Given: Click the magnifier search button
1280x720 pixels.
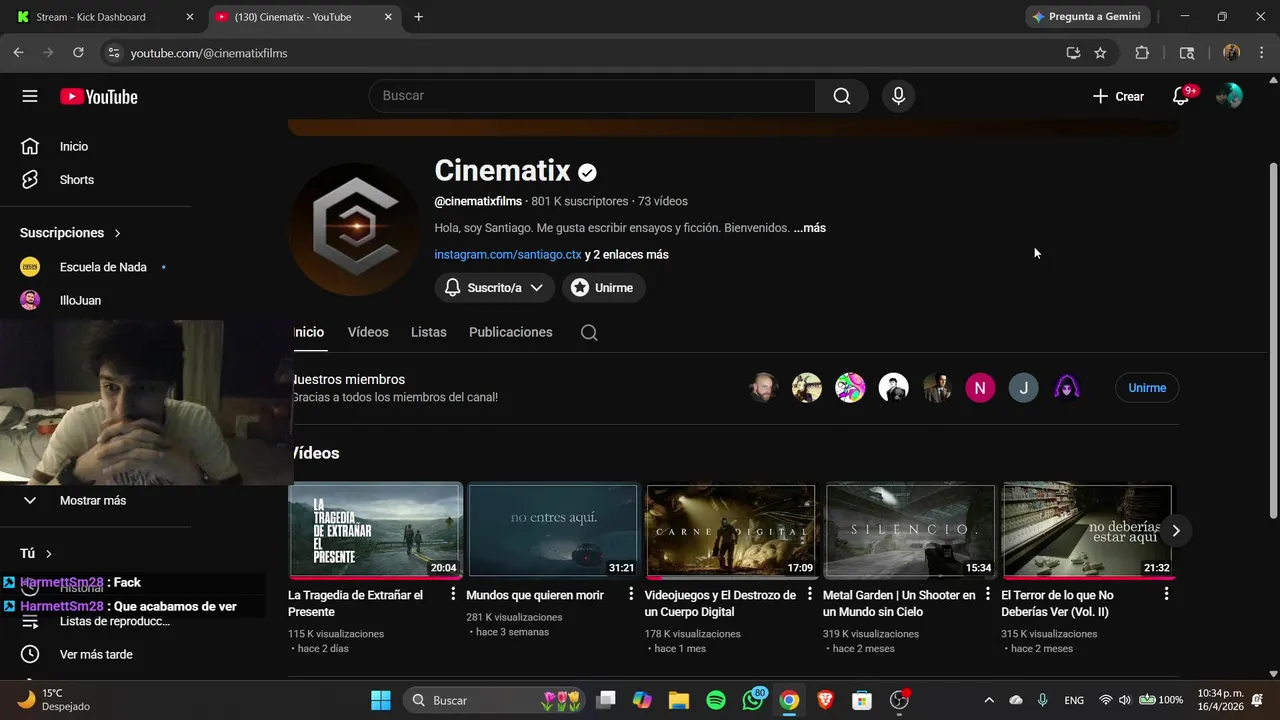Looking at the screenshot, I should pyautogui.click(x=842, y=96).
